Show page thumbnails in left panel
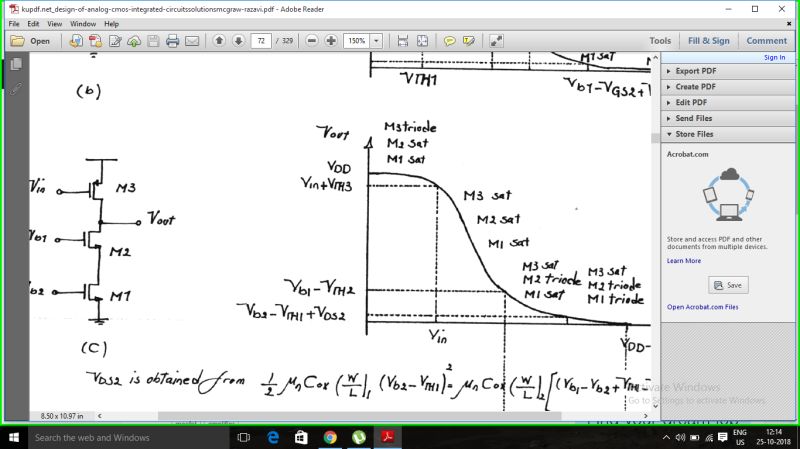The width and height of the screenshot is (800, 449). [x=16, y=64]
